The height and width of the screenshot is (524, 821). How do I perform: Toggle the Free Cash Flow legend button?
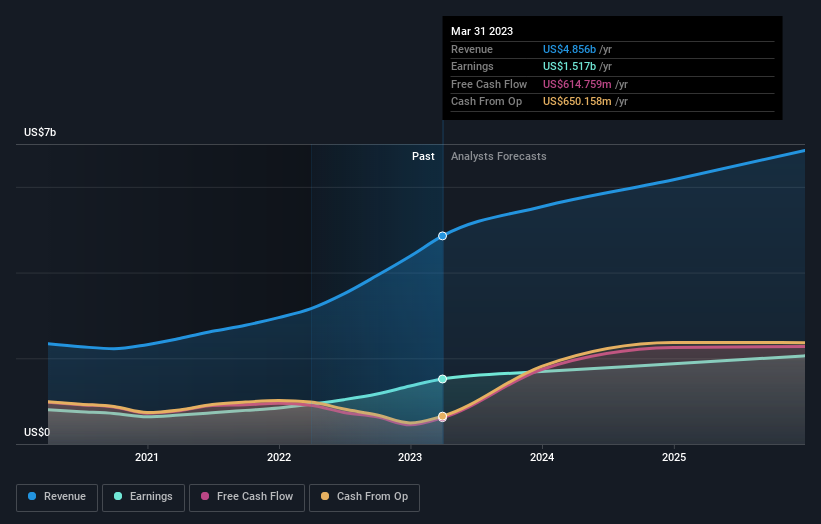(247, 497)
